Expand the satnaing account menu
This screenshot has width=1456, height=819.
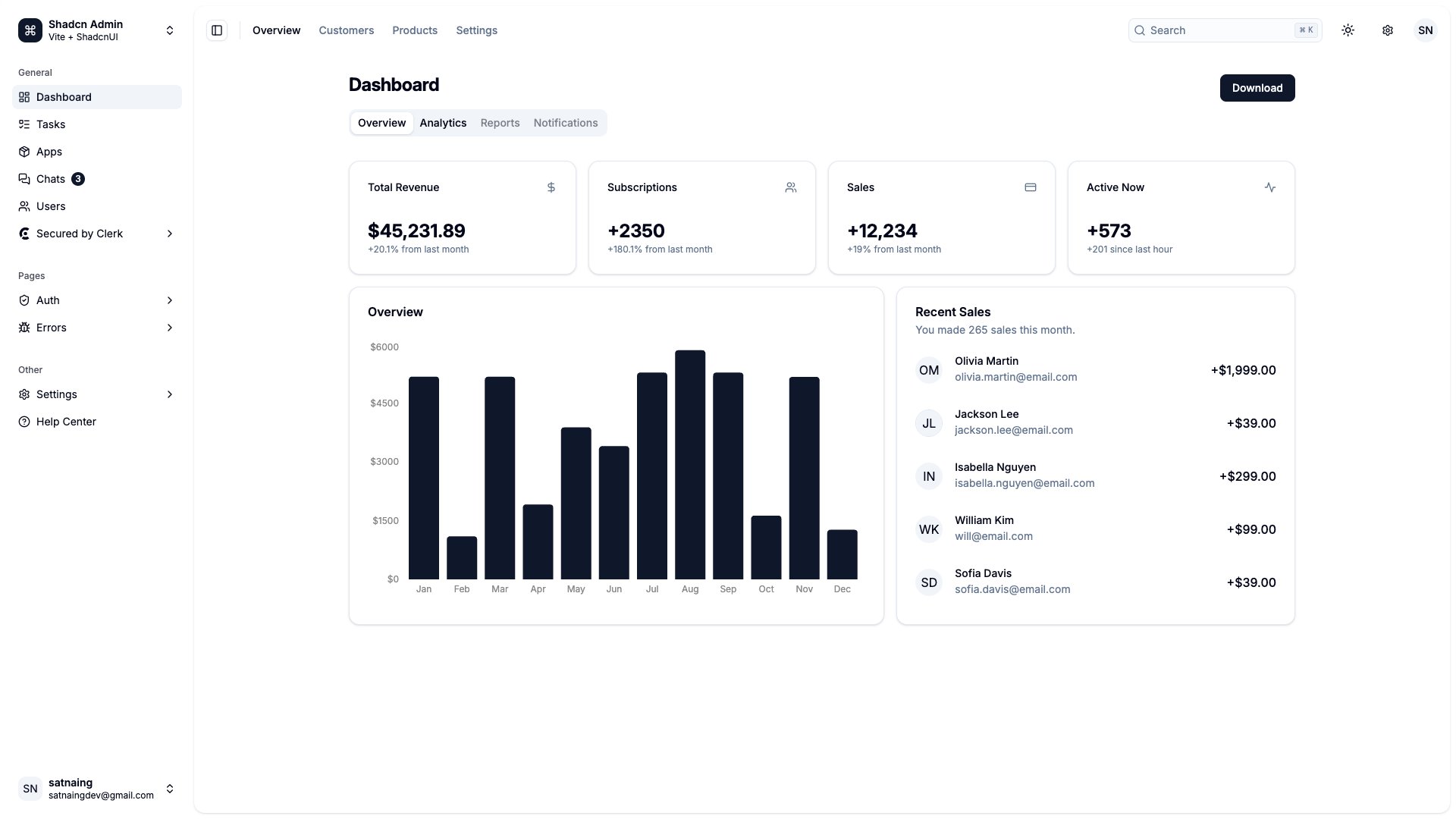pos(96,789)
